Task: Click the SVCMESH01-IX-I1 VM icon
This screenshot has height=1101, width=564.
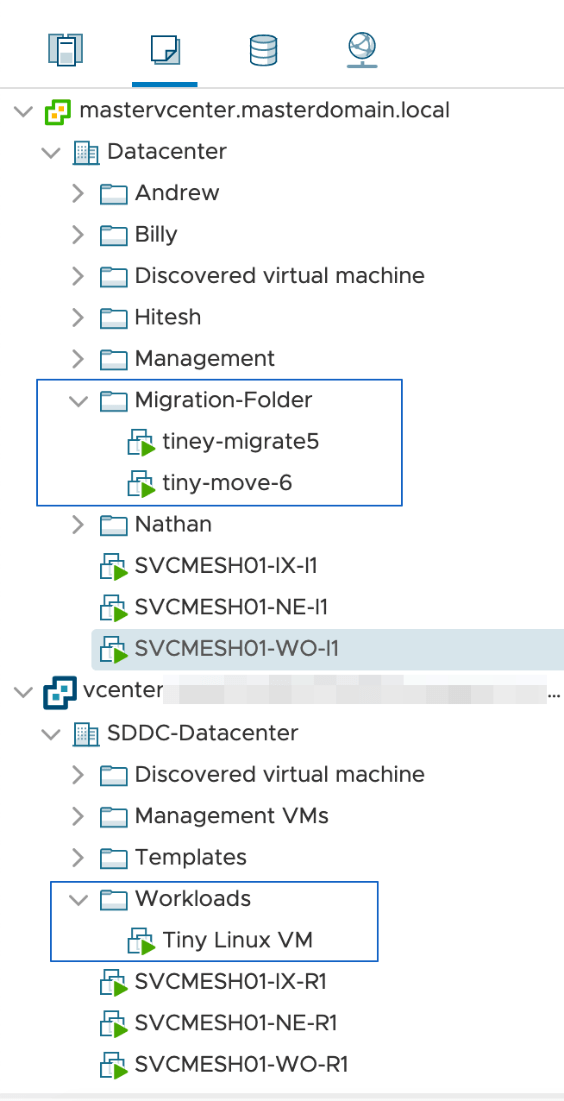Action: (113, 567)
